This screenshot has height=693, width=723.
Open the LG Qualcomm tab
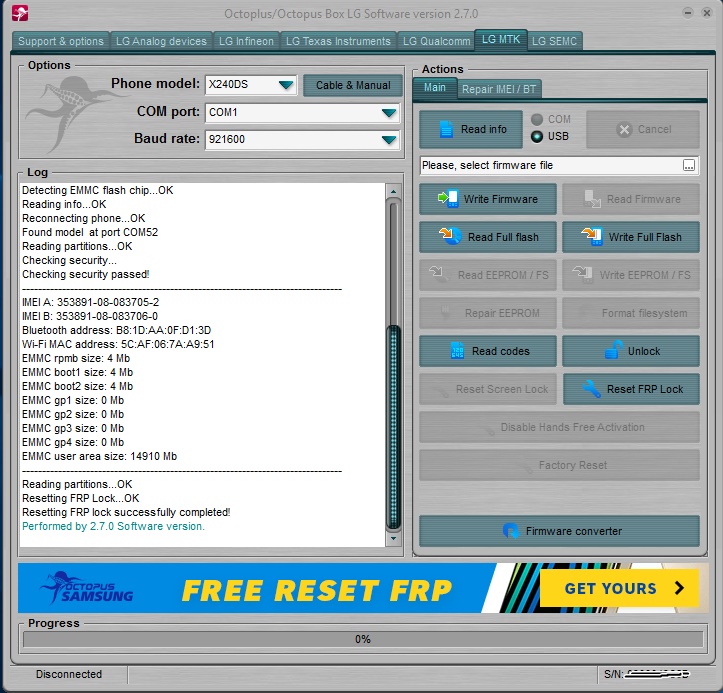(x=436, y=41)
